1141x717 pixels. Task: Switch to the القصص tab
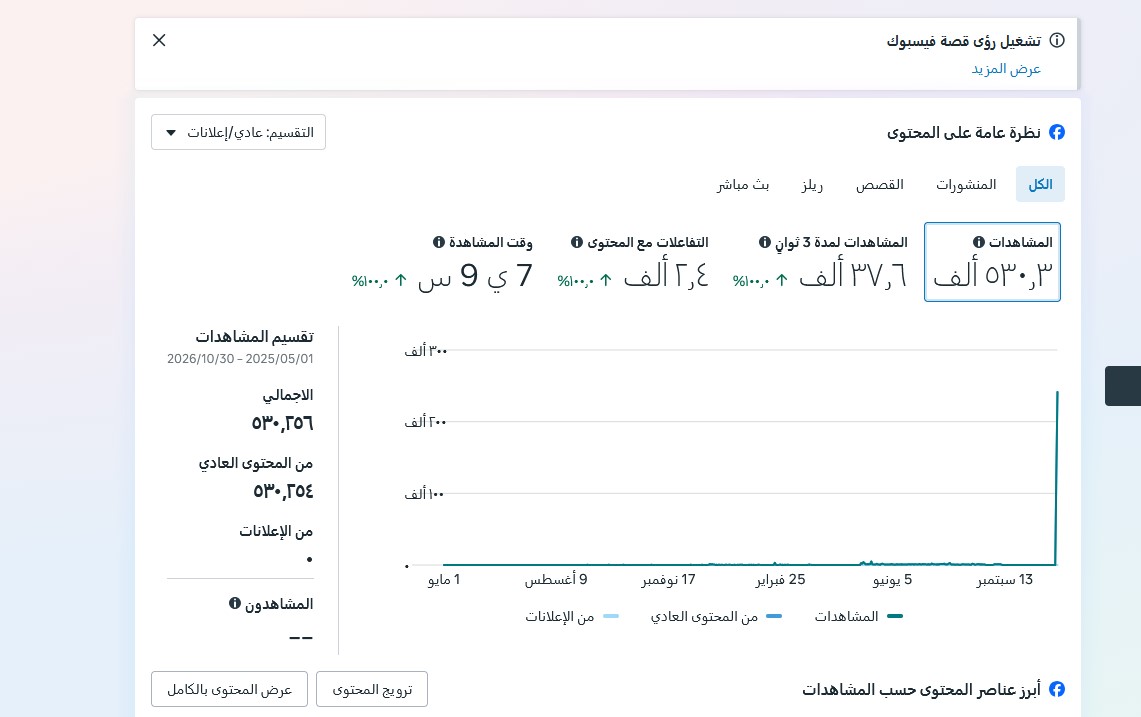point(880,184)
